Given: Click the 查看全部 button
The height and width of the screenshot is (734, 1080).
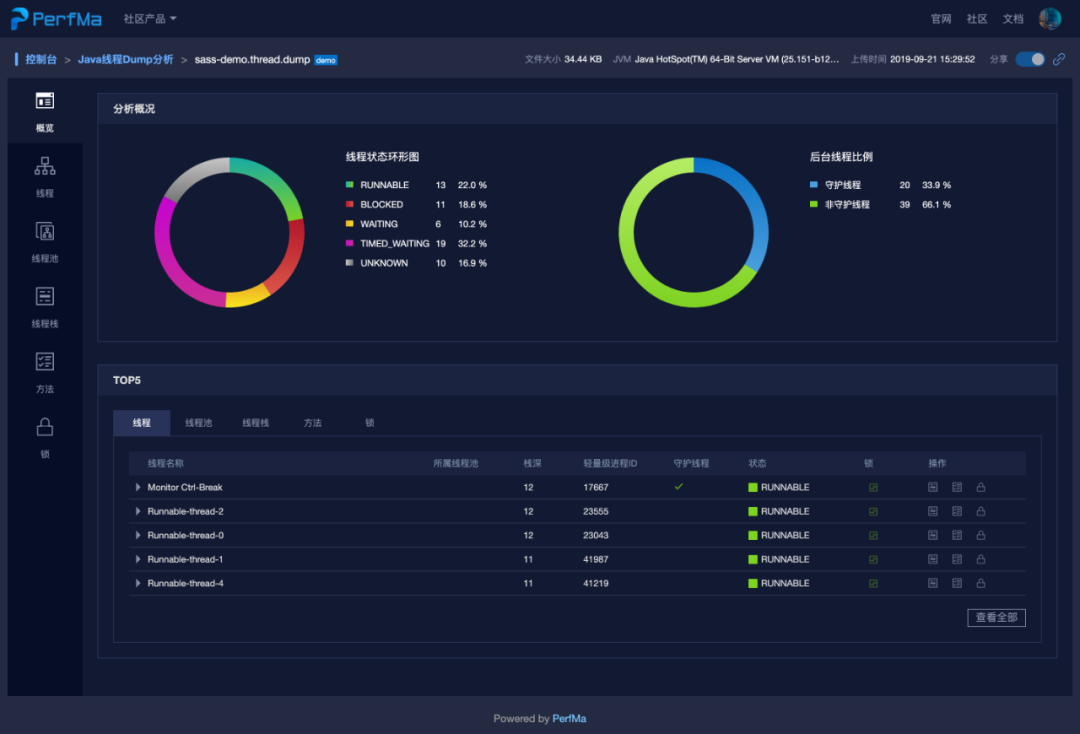Looking at the screenshot, I should pyautogui.click(x=996, y=618).
